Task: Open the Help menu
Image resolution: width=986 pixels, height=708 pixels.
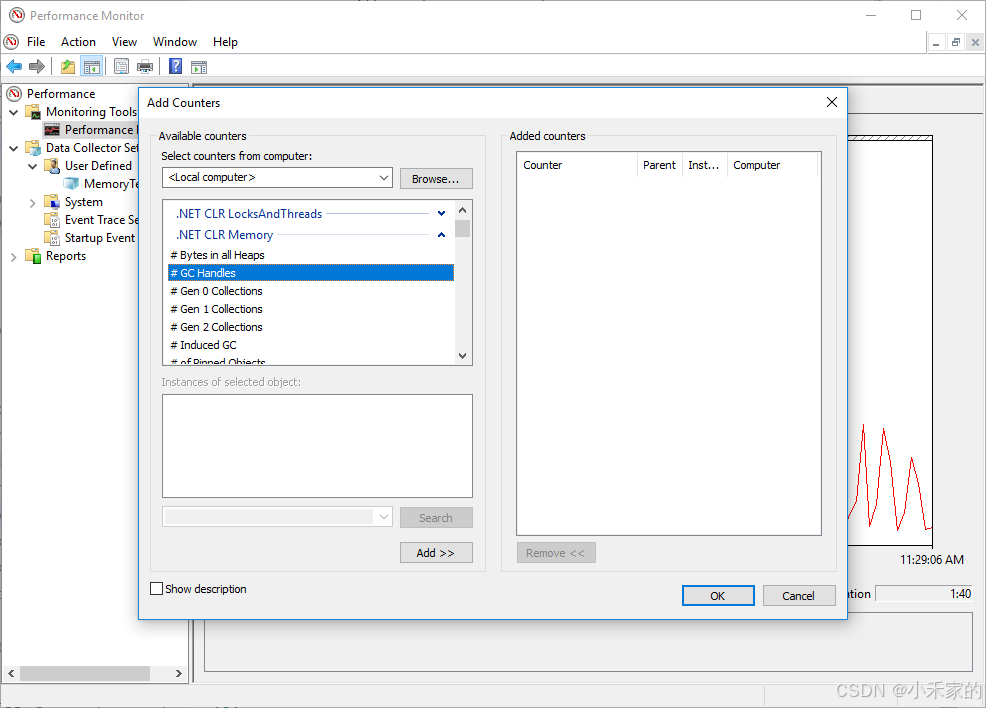Action: 225,42
